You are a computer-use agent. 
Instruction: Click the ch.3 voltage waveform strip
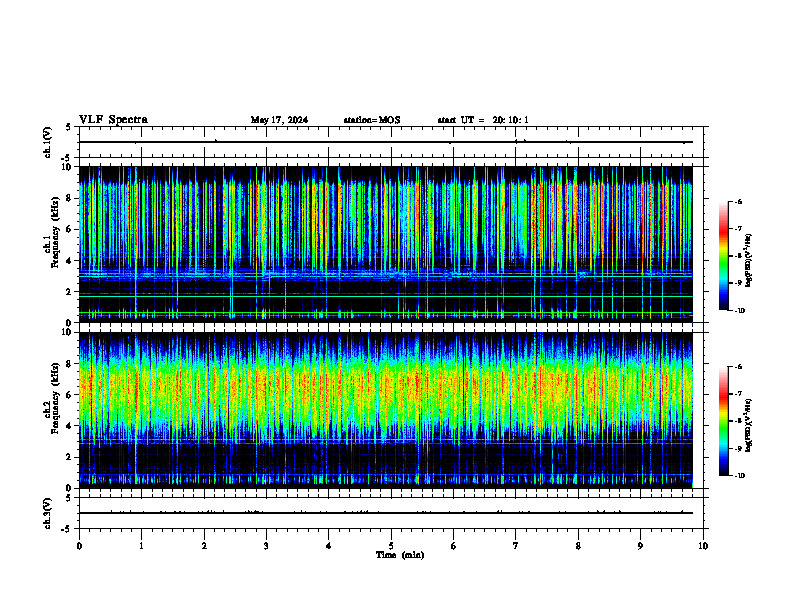(391, 513)
